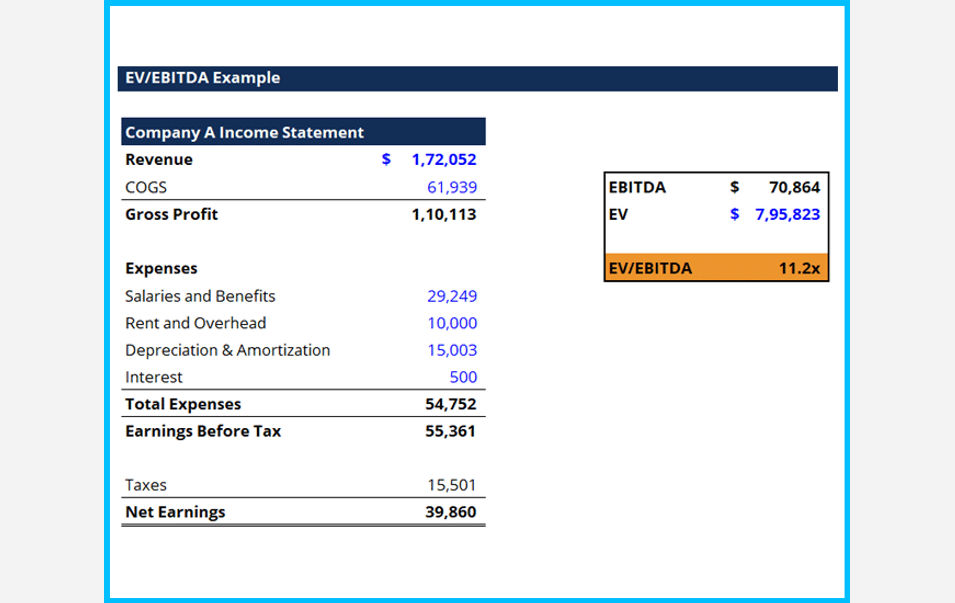Select the COGS figure 61,939
The image size is (955, 603).
point(458,187)
